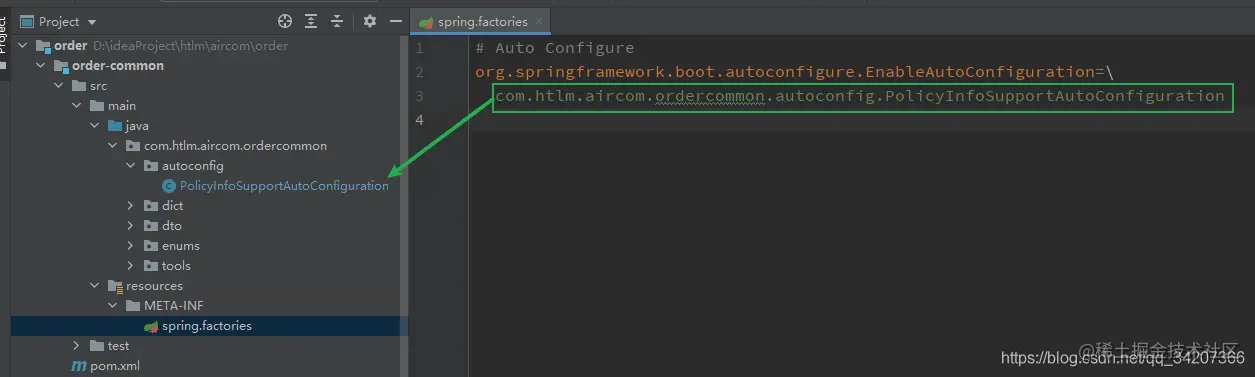Image resolution: width=1255 pixels, height=377 pixels.
Task: Open the Project view dropdown
Action: tap(58, 21)
